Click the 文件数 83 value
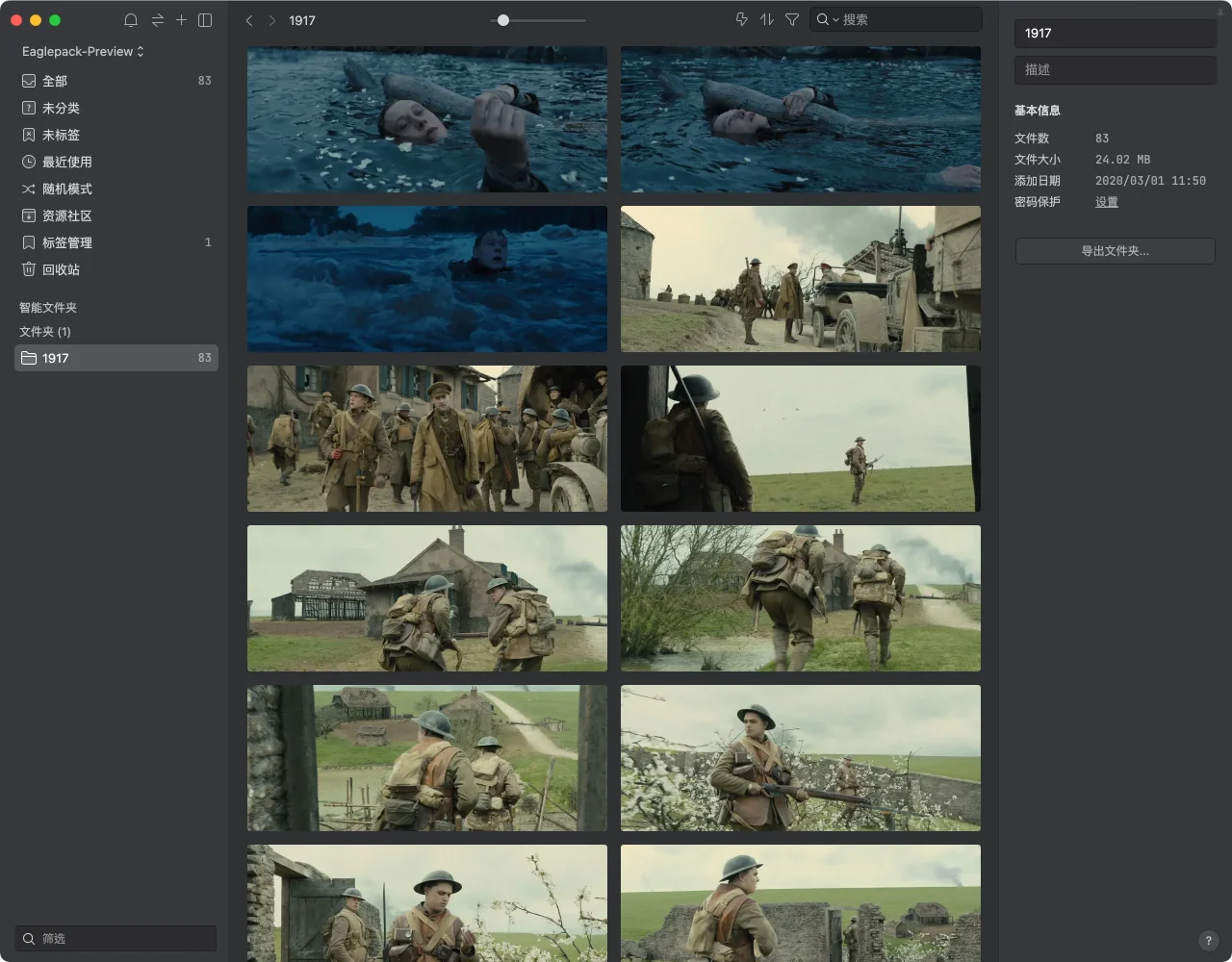 pos(1102,139)
